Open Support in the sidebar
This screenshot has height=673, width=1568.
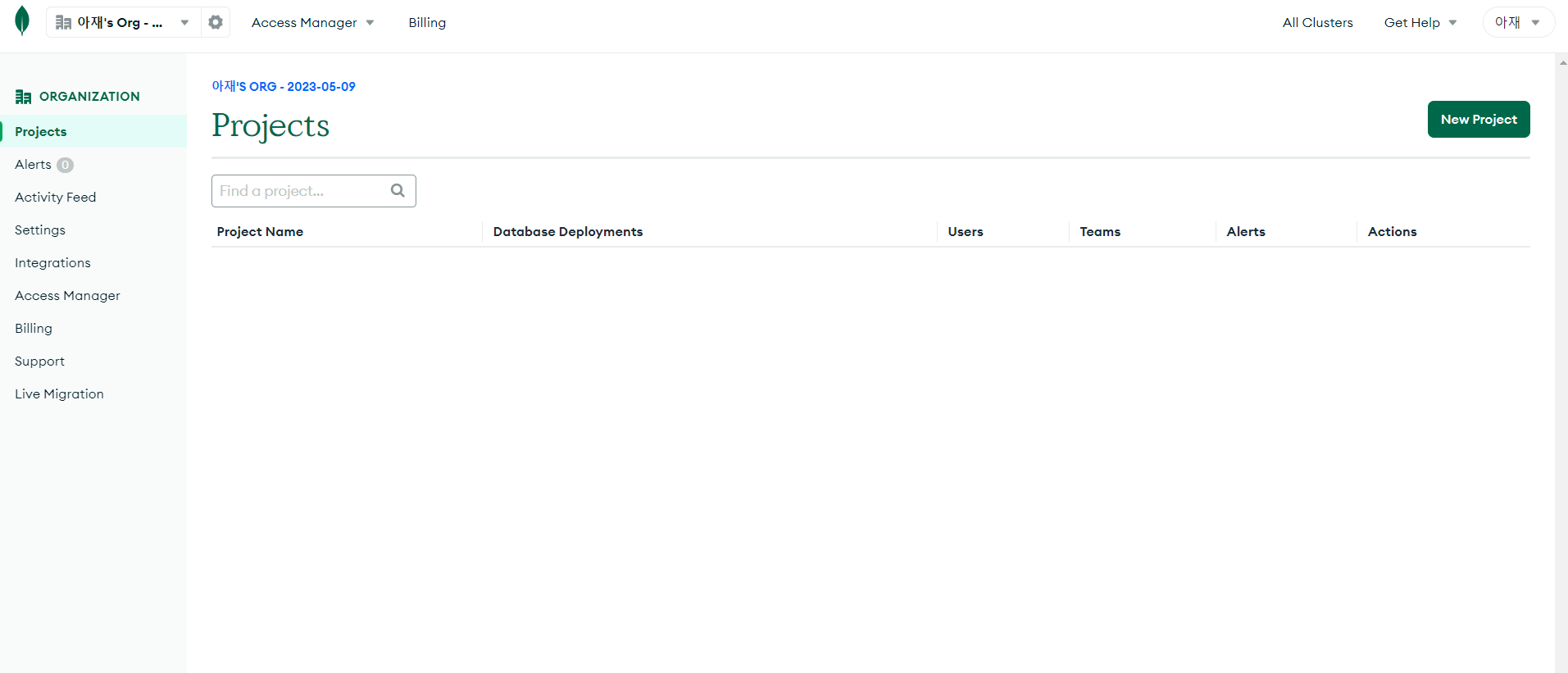pyautogui.click(x=39, y=361)
